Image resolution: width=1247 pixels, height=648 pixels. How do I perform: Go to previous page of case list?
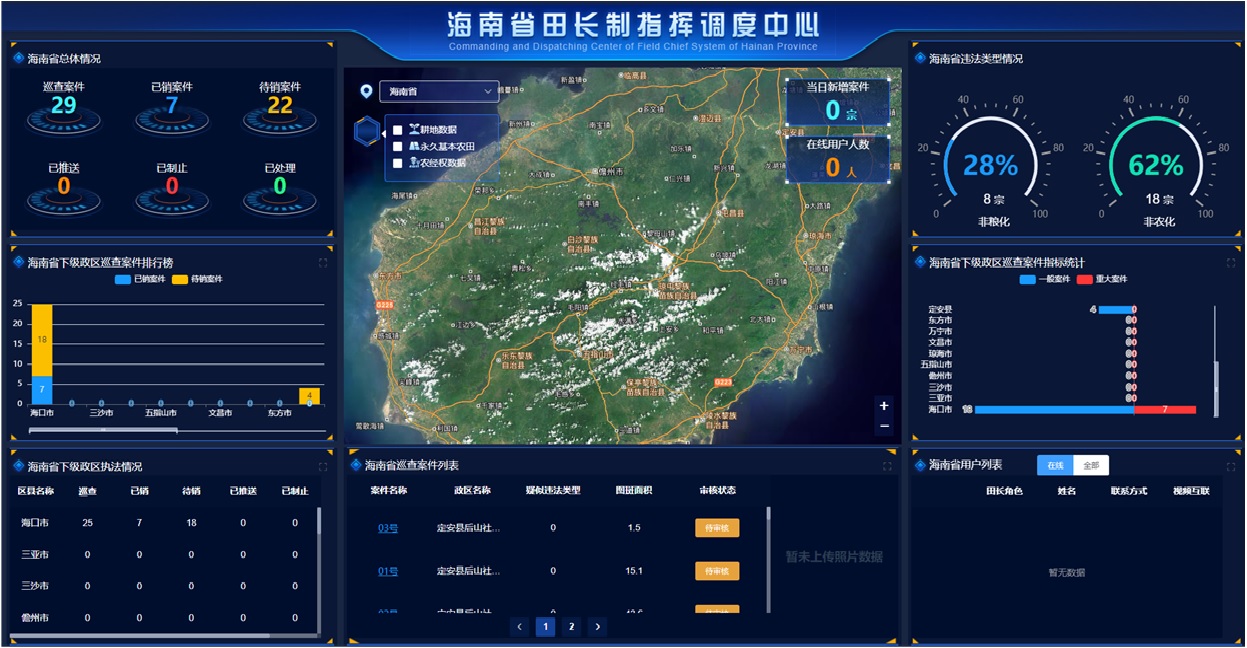[x=520, y=627]
